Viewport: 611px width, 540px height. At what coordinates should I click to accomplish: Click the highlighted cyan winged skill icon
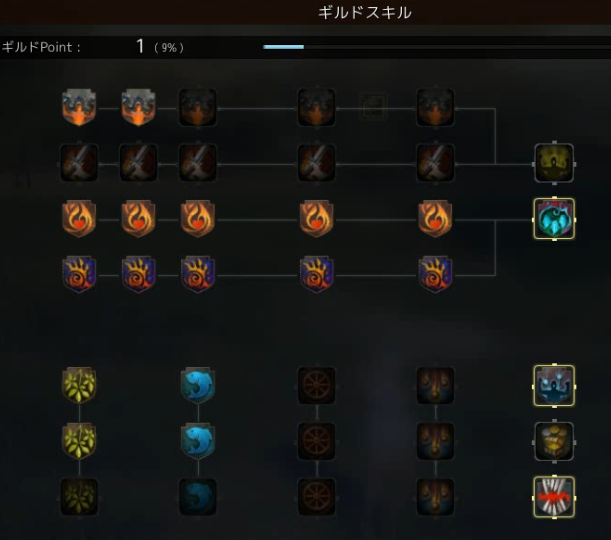click(x=554, y=219)
